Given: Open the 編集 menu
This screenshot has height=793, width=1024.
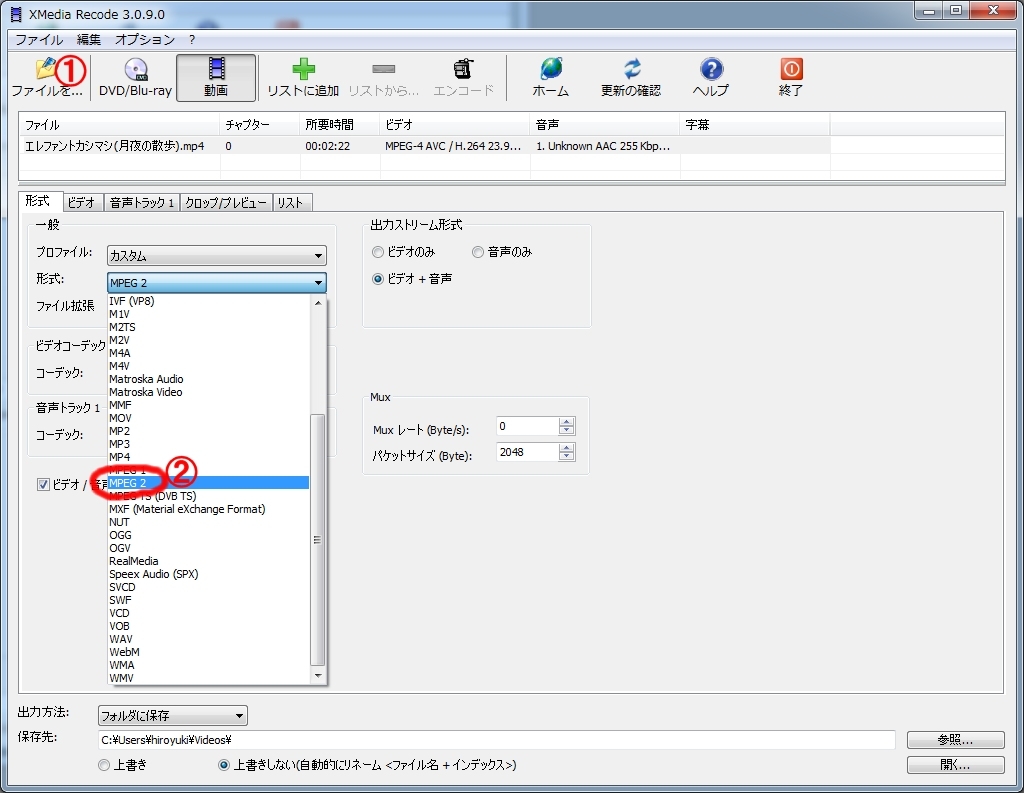Looking at the screenshot, I should pos(89,39).
